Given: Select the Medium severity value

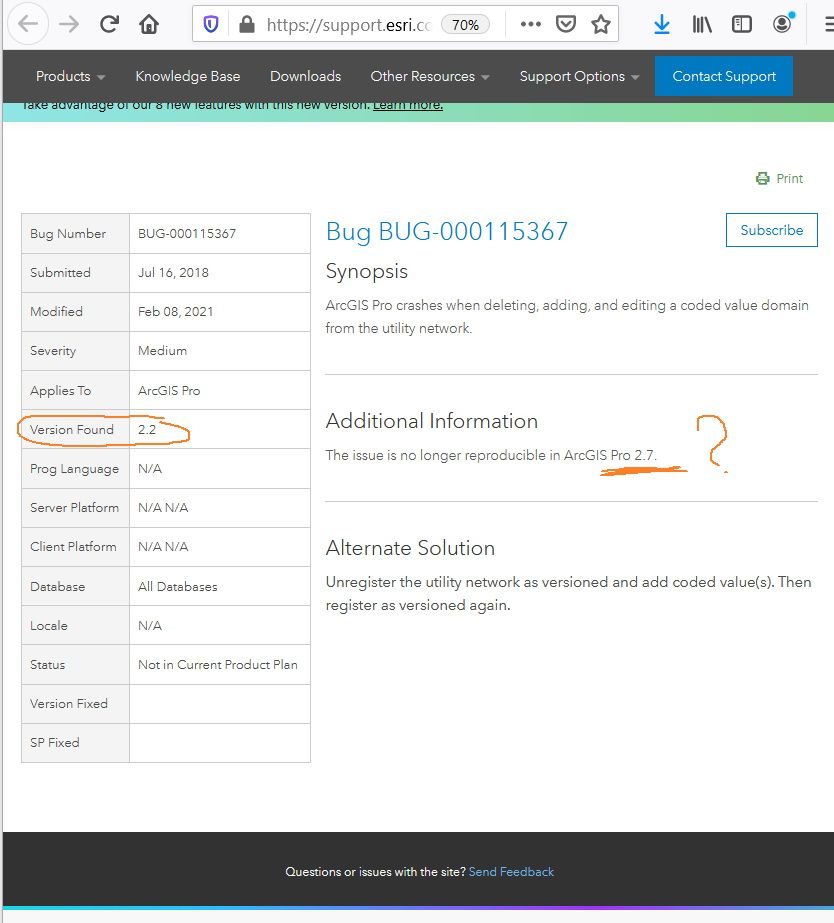Looking at the screenshot, I should (162, 351).
